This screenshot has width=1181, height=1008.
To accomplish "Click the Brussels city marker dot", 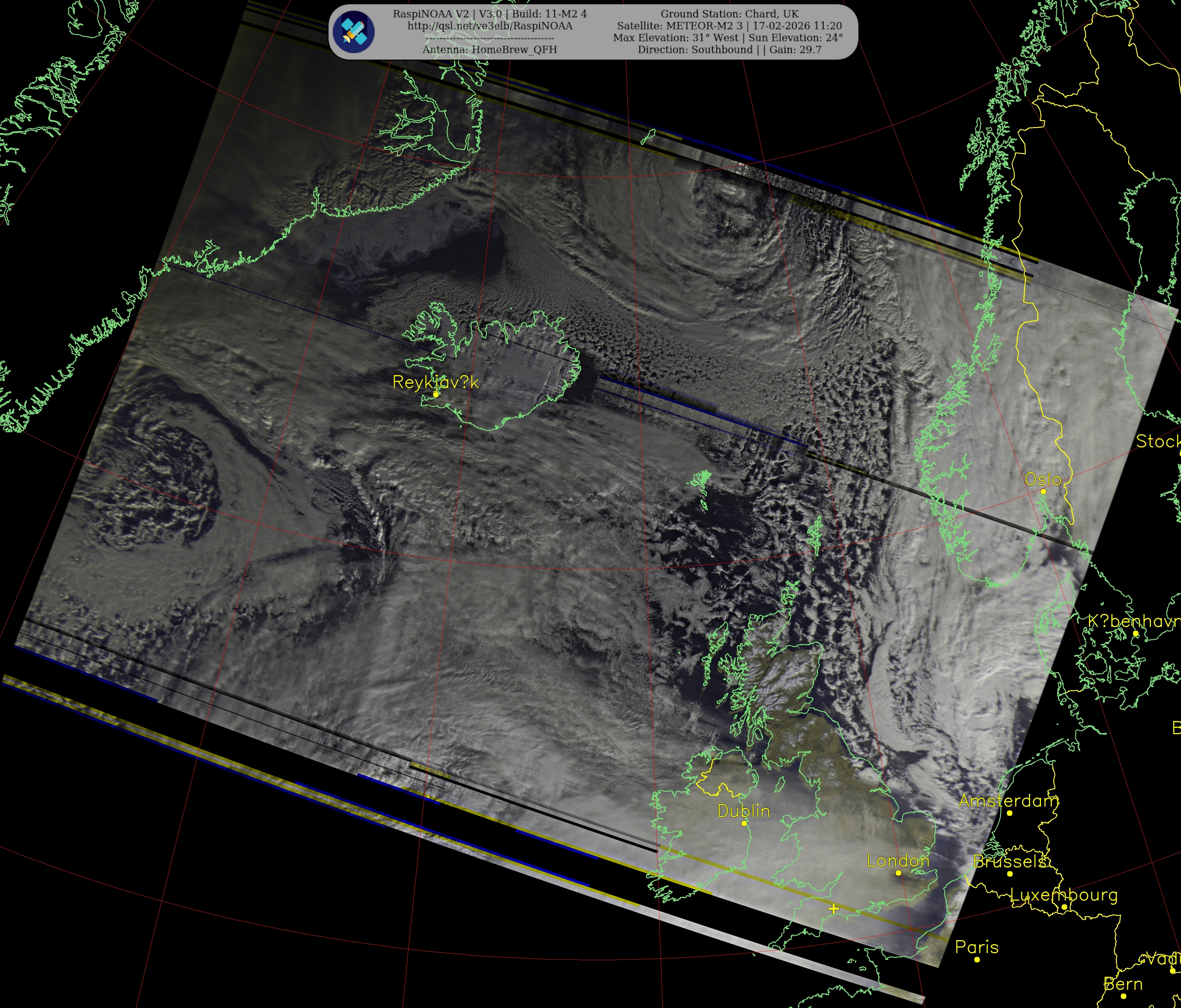I will [x=1009, y=873].
